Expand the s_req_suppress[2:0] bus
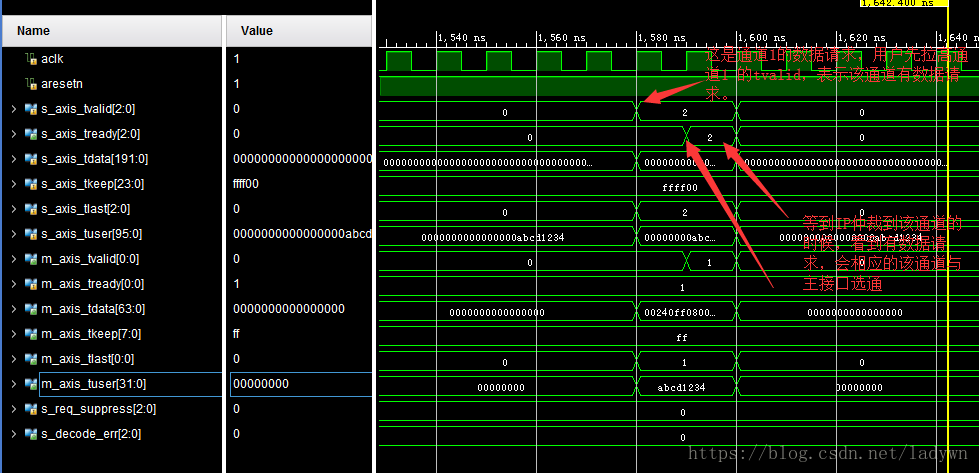Viewport: 979px width, 473px height. 14,409
